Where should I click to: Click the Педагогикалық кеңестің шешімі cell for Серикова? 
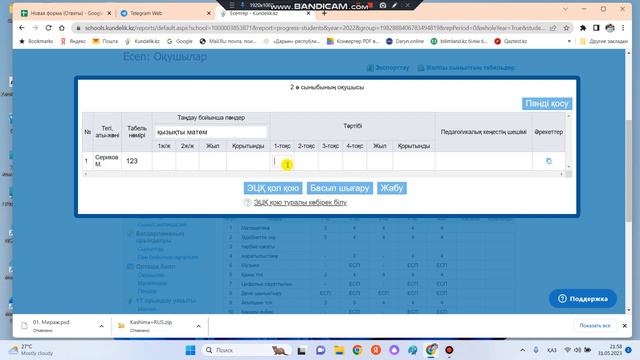click(x=483, y=161)
